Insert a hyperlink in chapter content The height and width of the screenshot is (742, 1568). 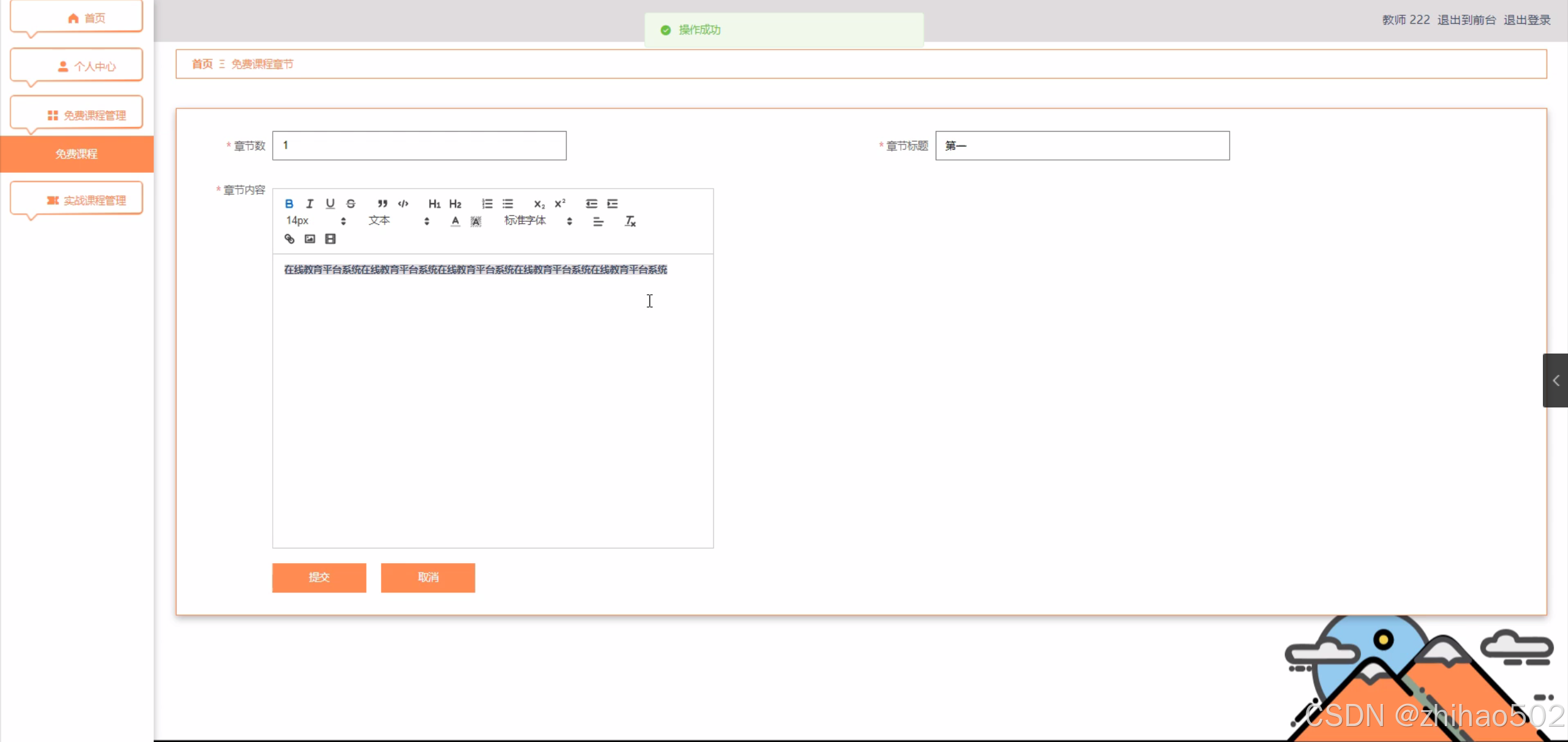[289, 239]
